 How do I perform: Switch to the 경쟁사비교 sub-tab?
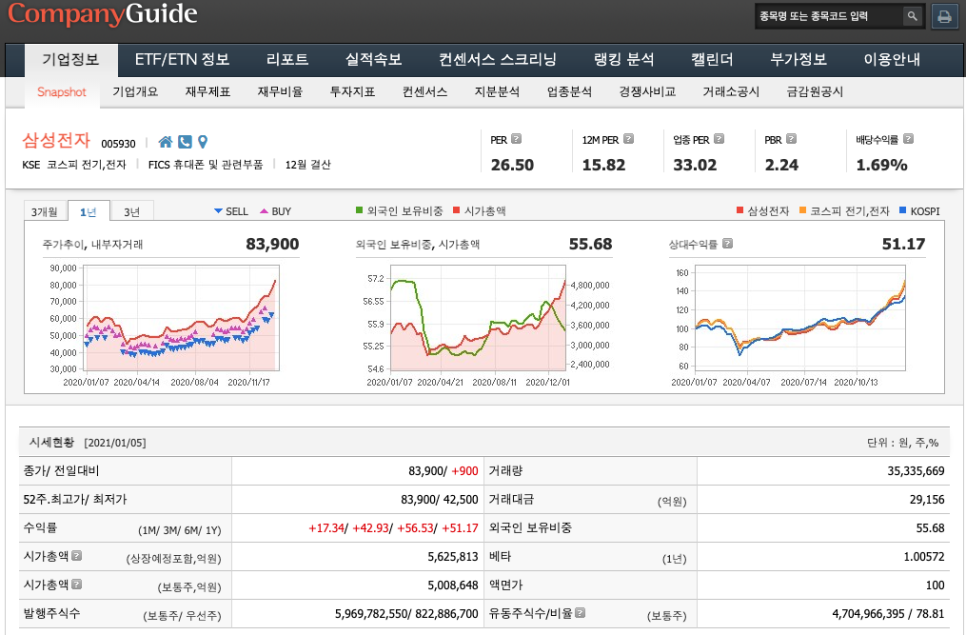coord(647,92)
